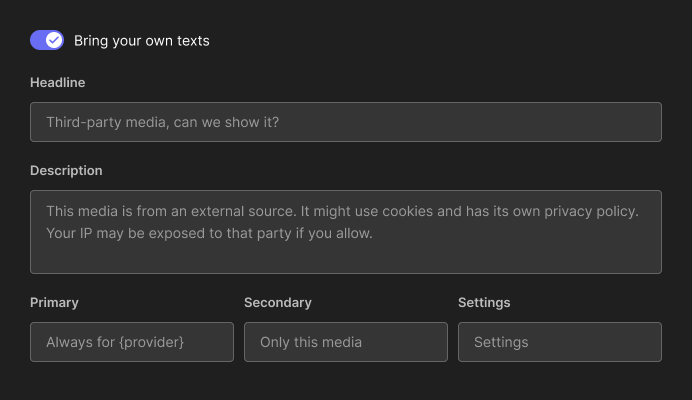
Task: Click the Secondary field label
Action: click(x=277, y=302)
